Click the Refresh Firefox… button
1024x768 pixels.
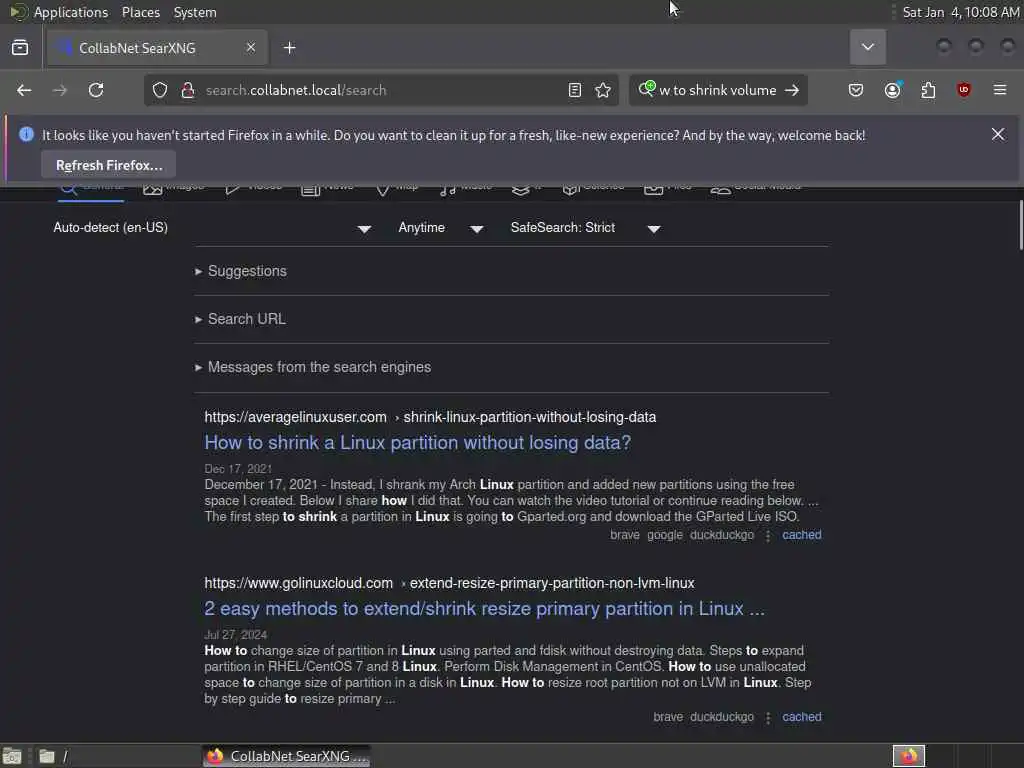108,165
